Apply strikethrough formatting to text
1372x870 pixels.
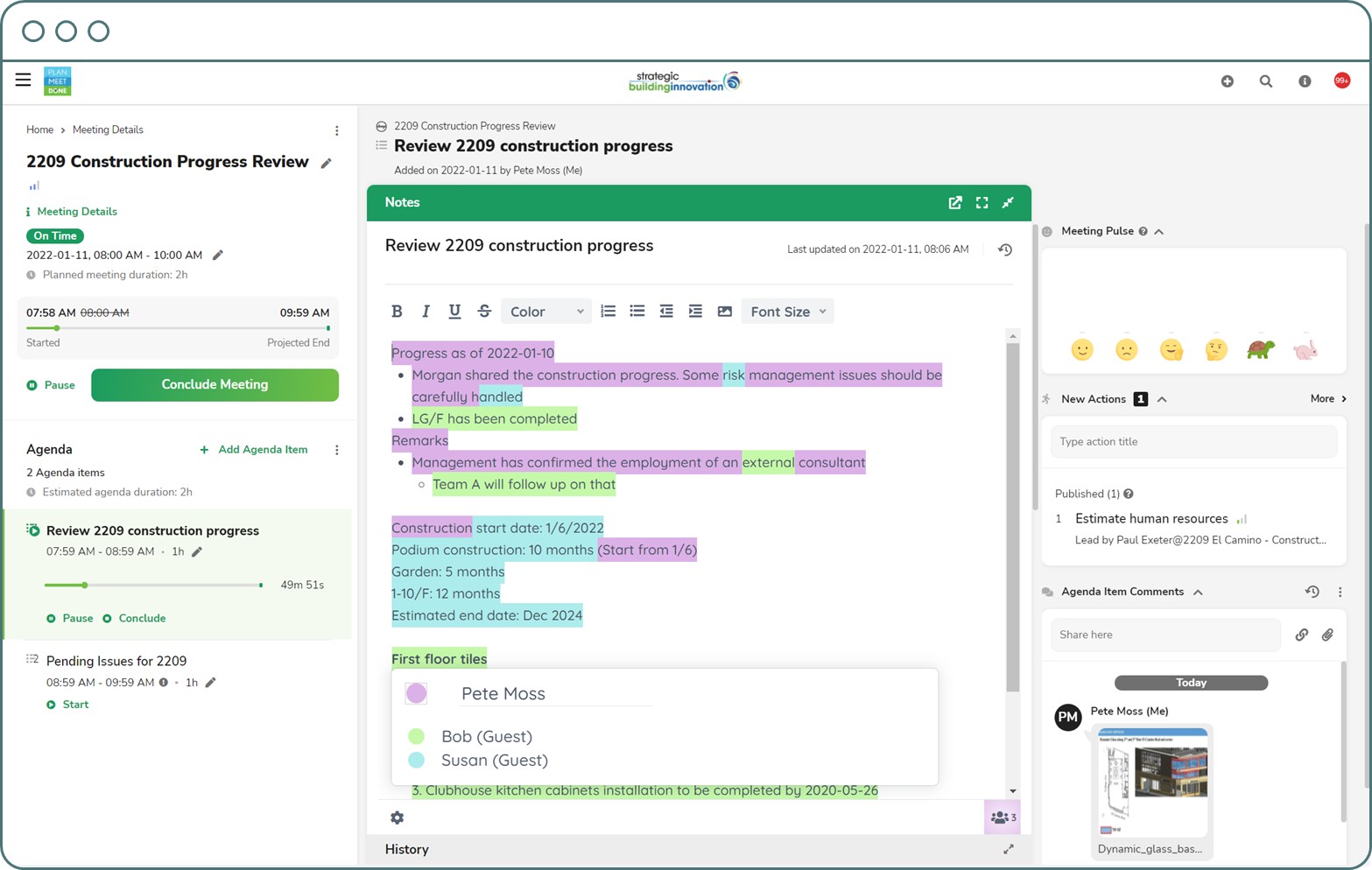click(x=484, y=312)
